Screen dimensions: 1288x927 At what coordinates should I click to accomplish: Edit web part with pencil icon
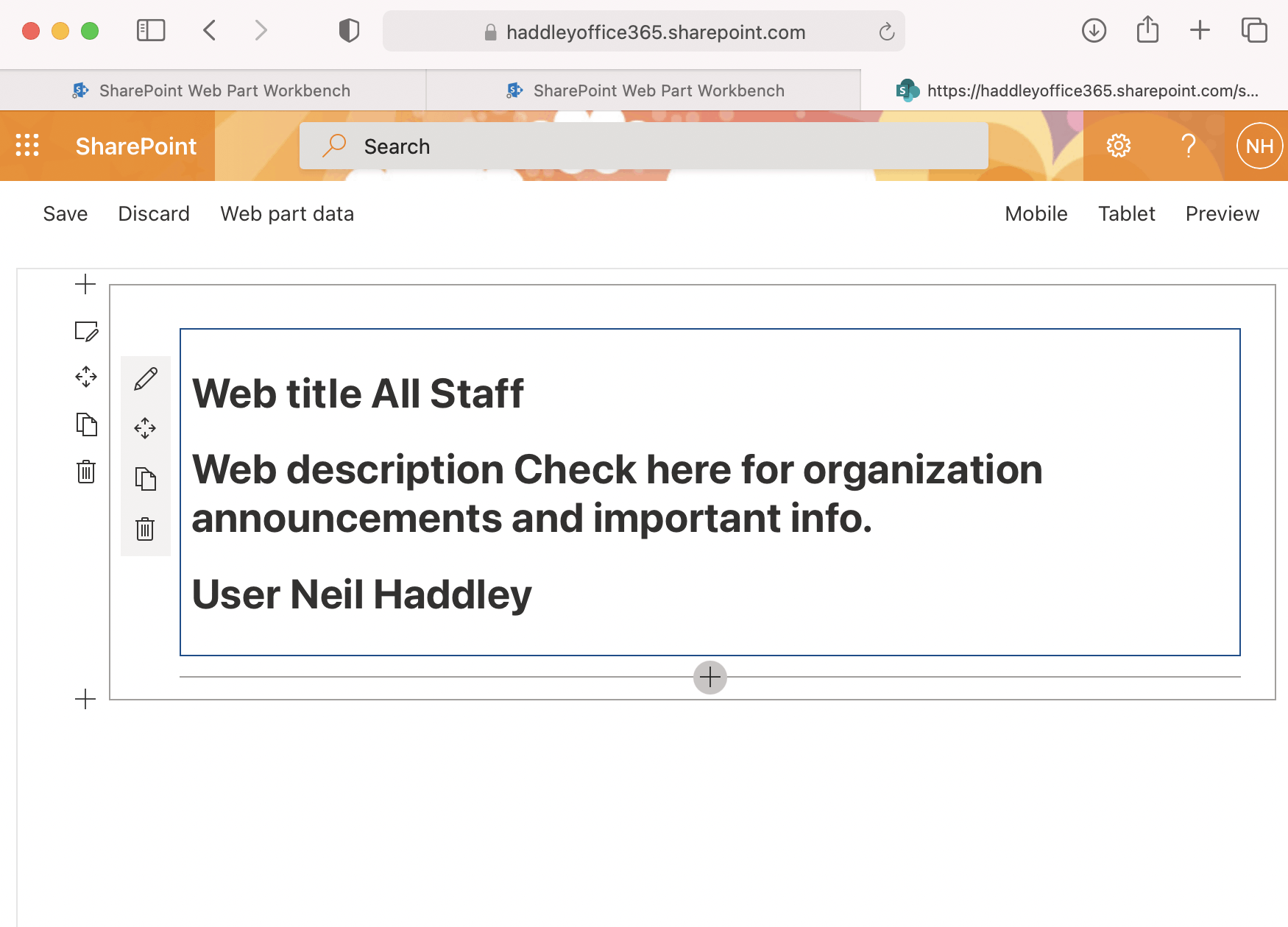(x=146, y=379)
